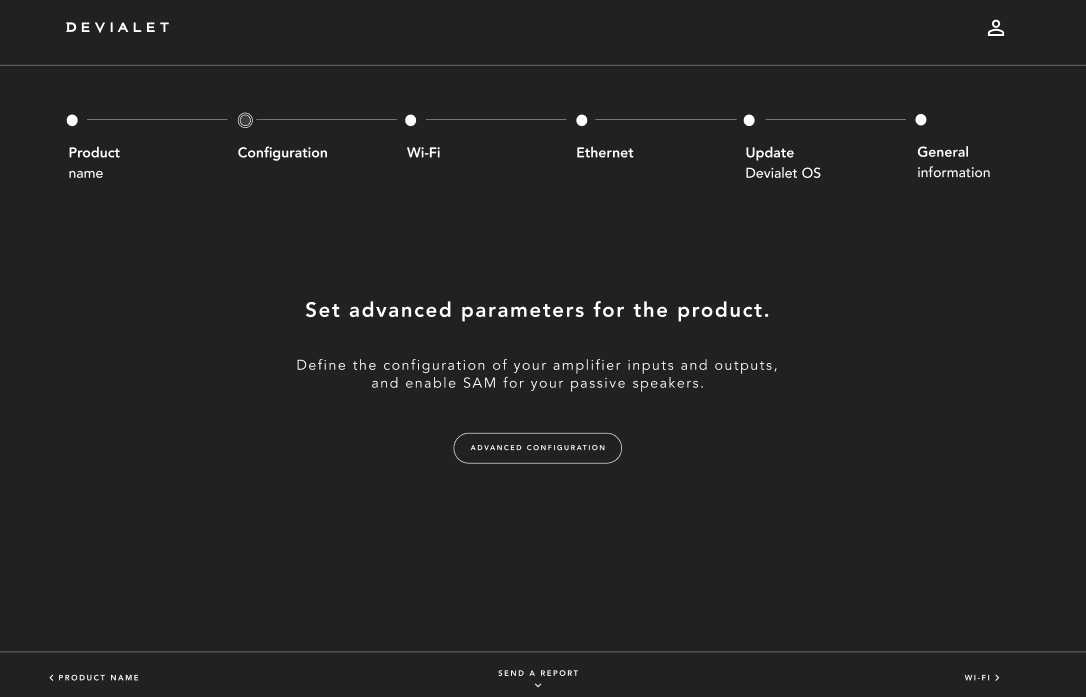
Task: Expand the Send a Report chevron
Action: coord(538,686)
